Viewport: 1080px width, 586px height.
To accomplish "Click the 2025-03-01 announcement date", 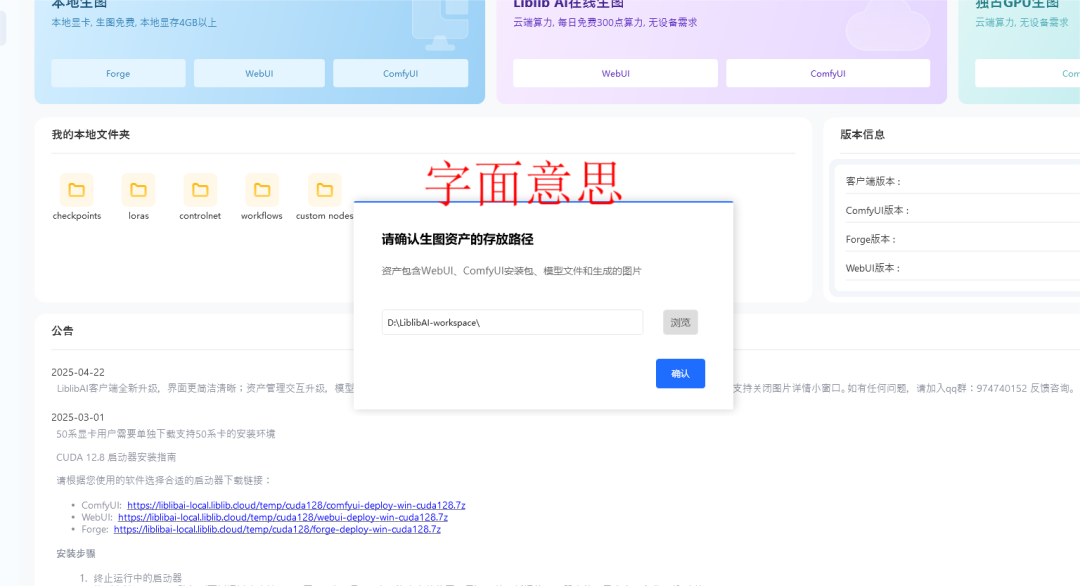I will coord(78,417).
